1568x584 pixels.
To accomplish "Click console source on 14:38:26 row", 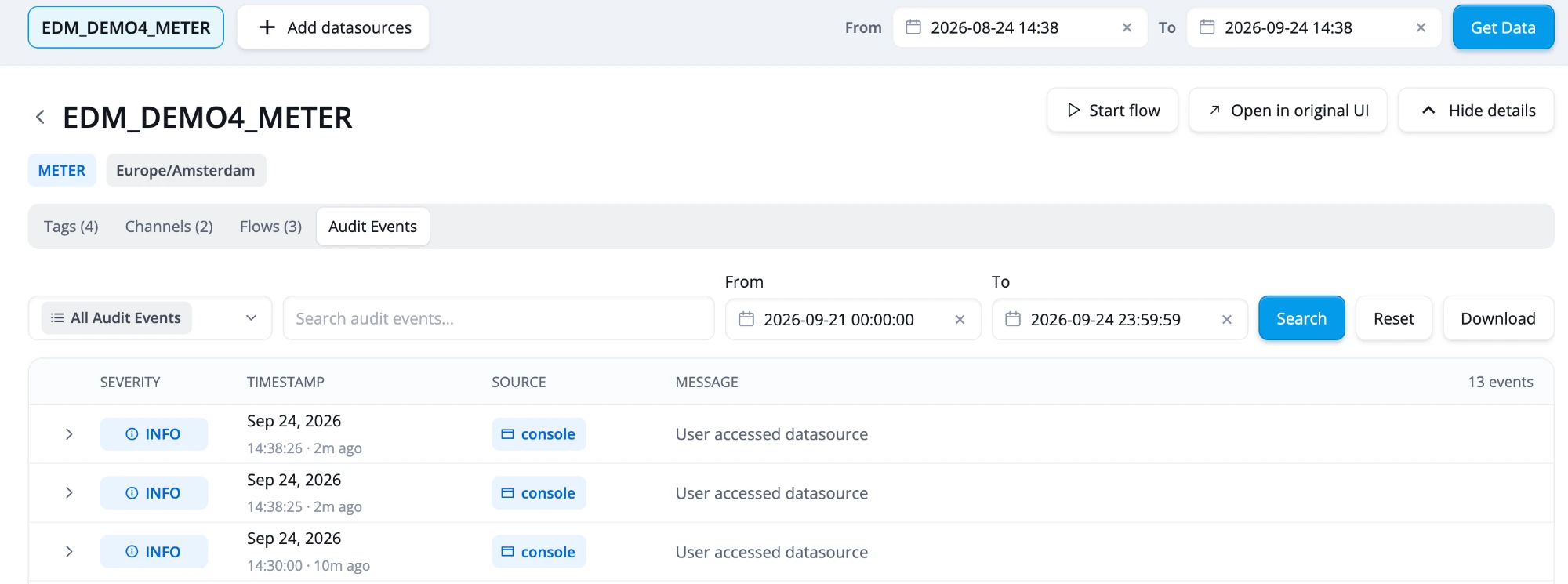I will pyautogui.click(x=539, y=434).
